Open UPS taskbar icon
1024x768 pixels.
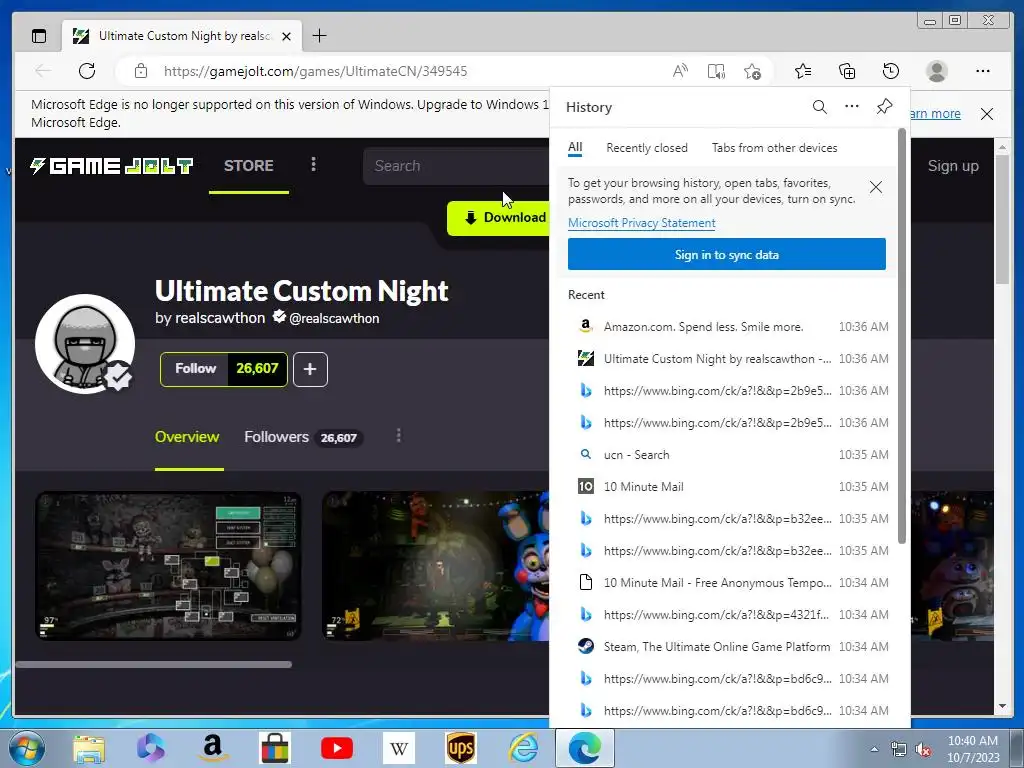[461, 748]
